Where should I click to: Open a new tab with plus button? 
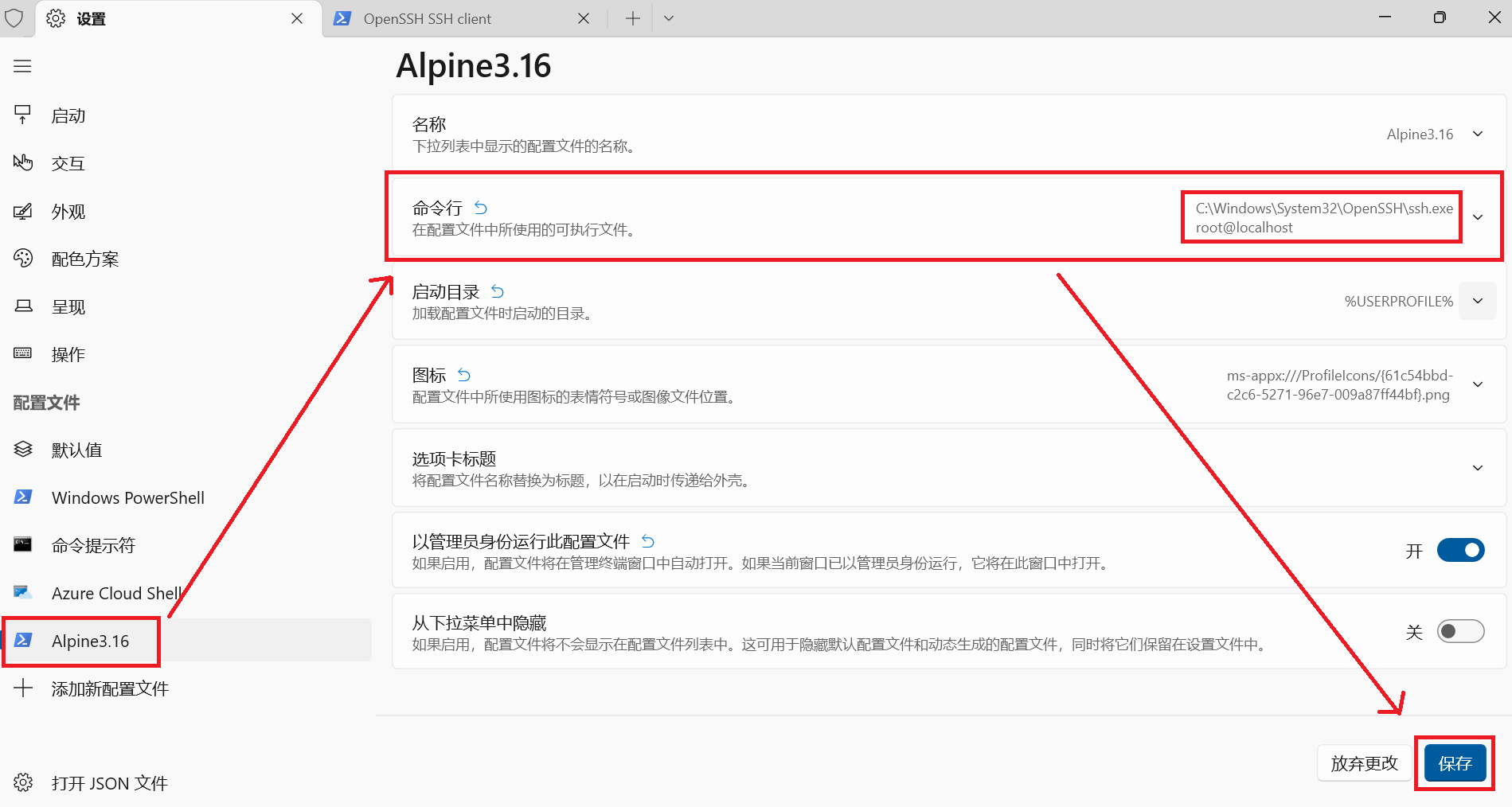click(x=632, y=18)
